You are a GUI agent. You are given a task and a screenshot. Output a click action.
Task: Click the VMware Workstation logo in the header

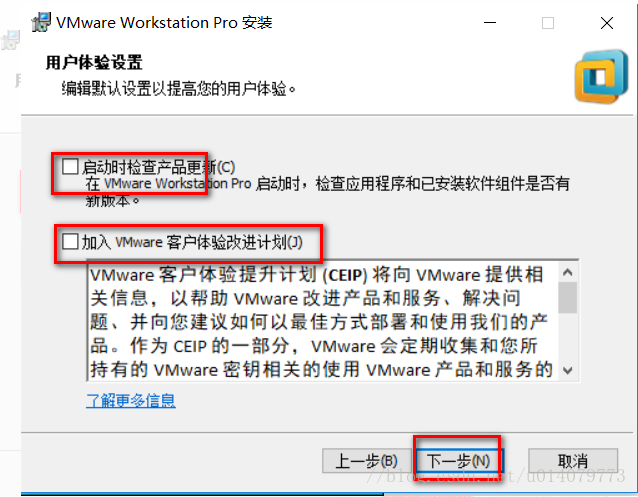point(601,77)
